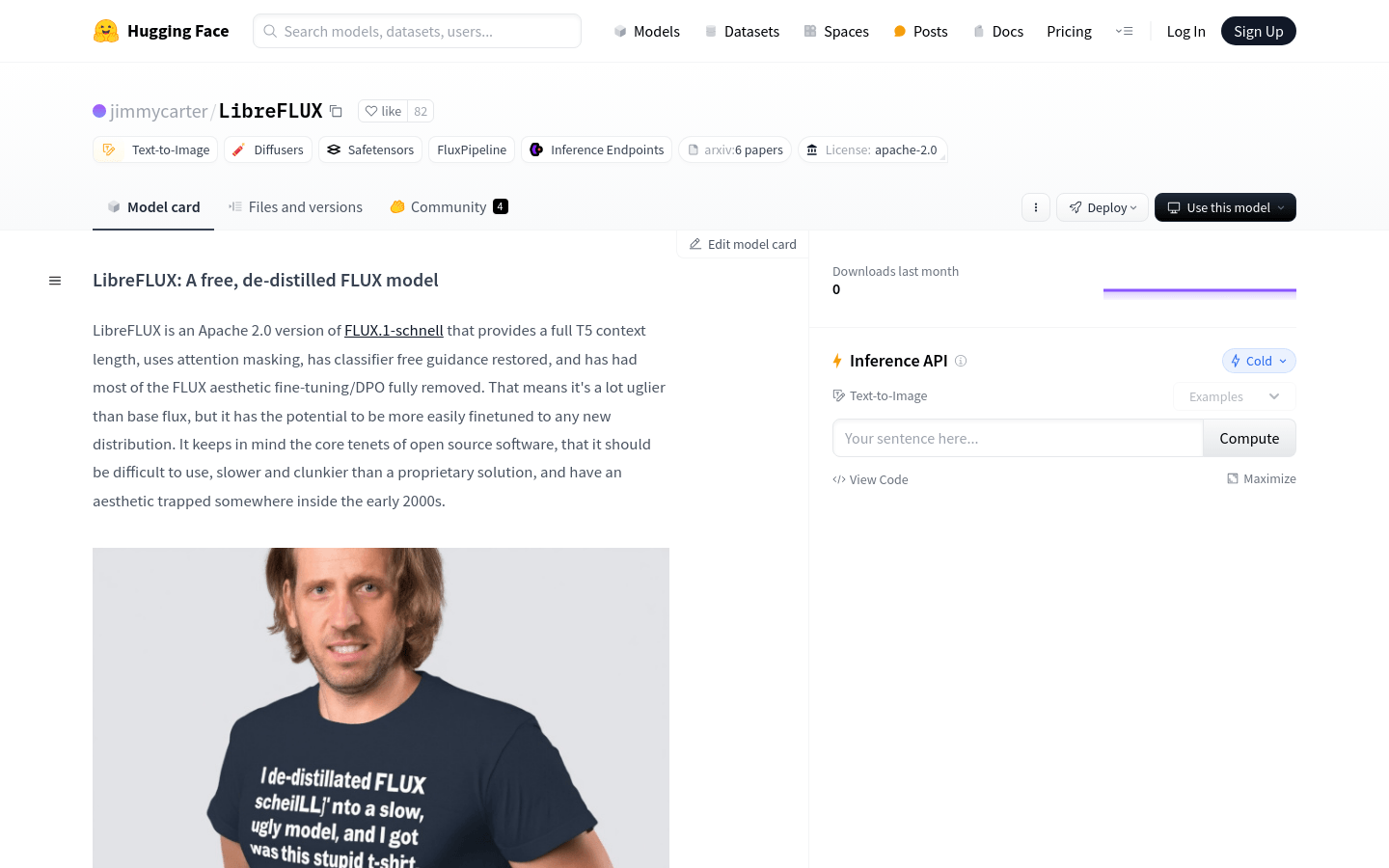Click the Text-to-Image pipeline label in widget

point(880,395)
